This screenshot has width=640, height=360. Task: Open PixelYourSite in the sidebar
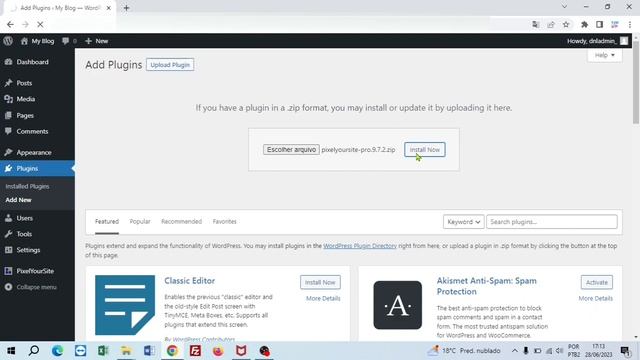(x=35, y=271)
